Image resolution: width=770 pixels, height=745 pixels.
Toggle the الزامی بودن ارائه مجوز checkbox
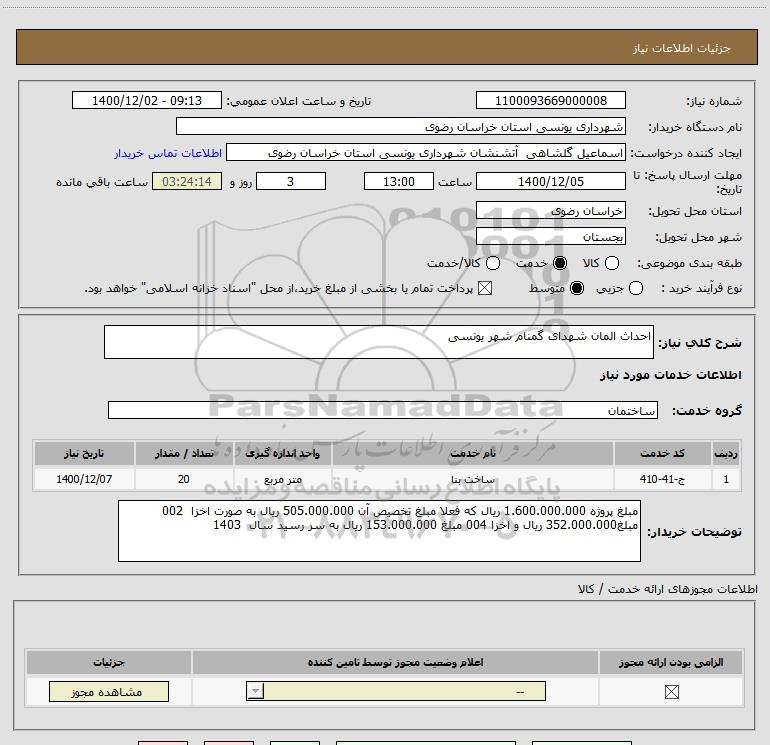671,692
